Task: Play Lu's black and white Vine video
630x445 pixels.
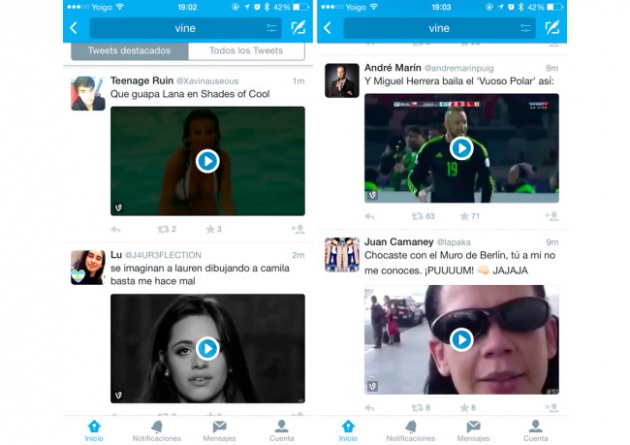Action: pyautogui.click(x=207, y=348)
